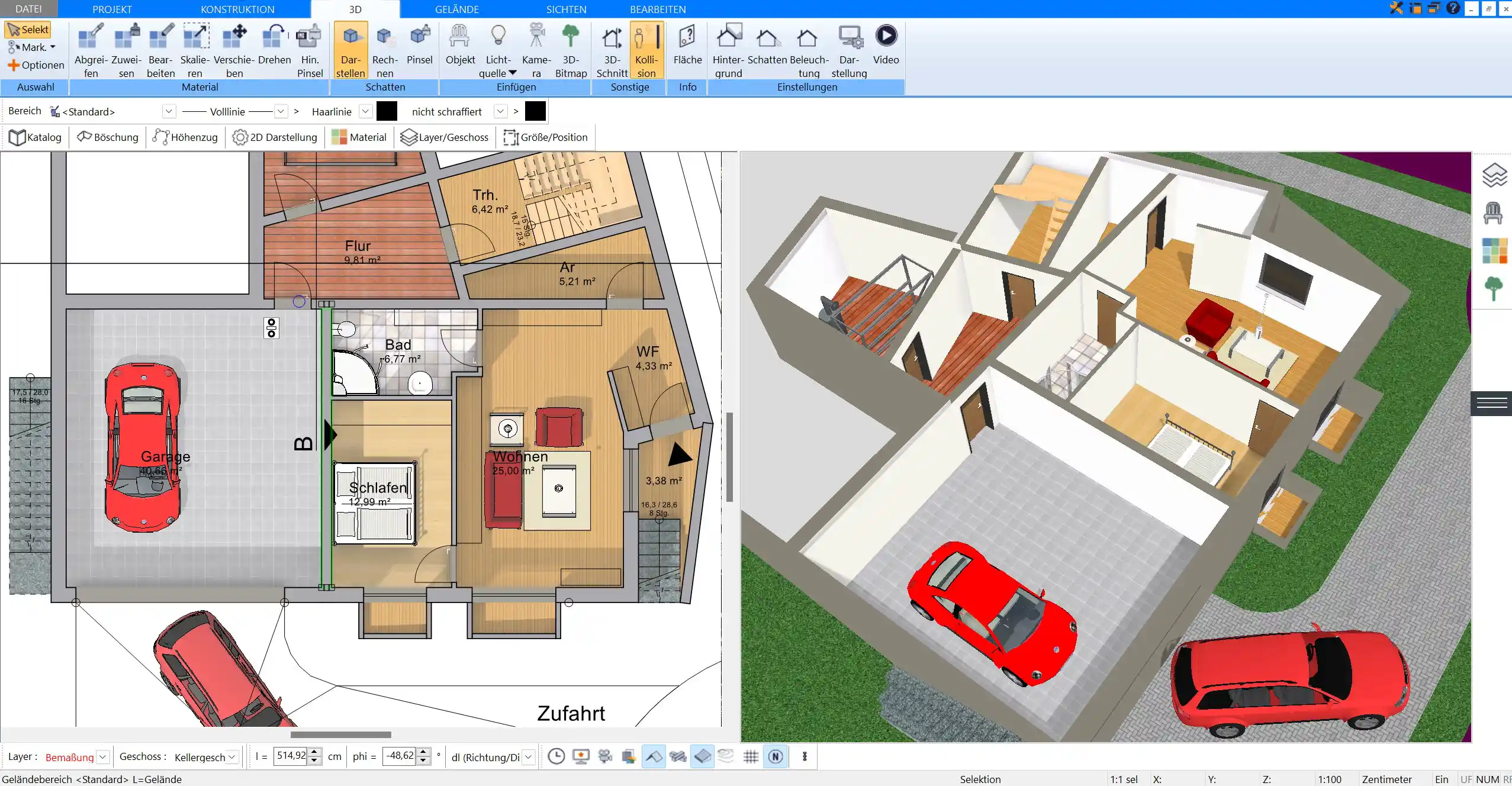The image size is (1512, 786).
Task: Toggle the roof display button
Action: click(x=654, y=756)
